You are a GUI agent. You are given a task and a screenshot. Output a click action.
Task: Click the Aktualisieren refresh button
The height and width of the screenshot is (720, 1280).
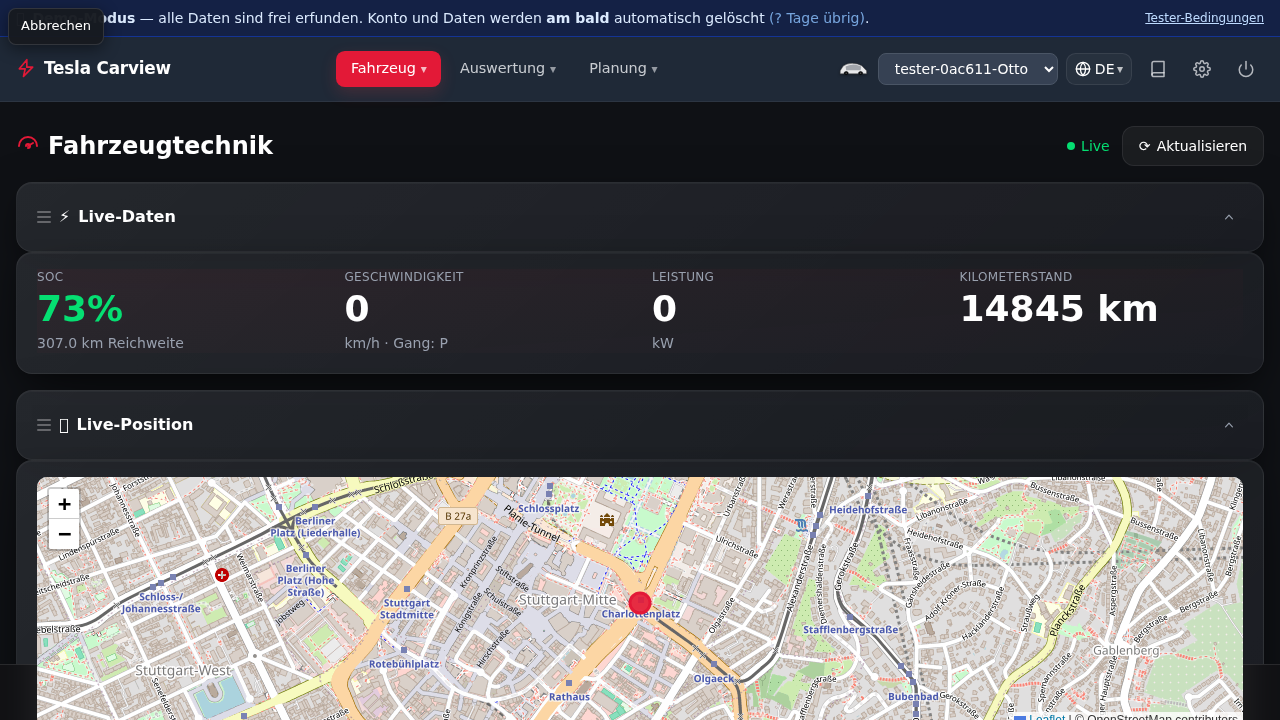pyautogui.click(x=1193, y=146)
